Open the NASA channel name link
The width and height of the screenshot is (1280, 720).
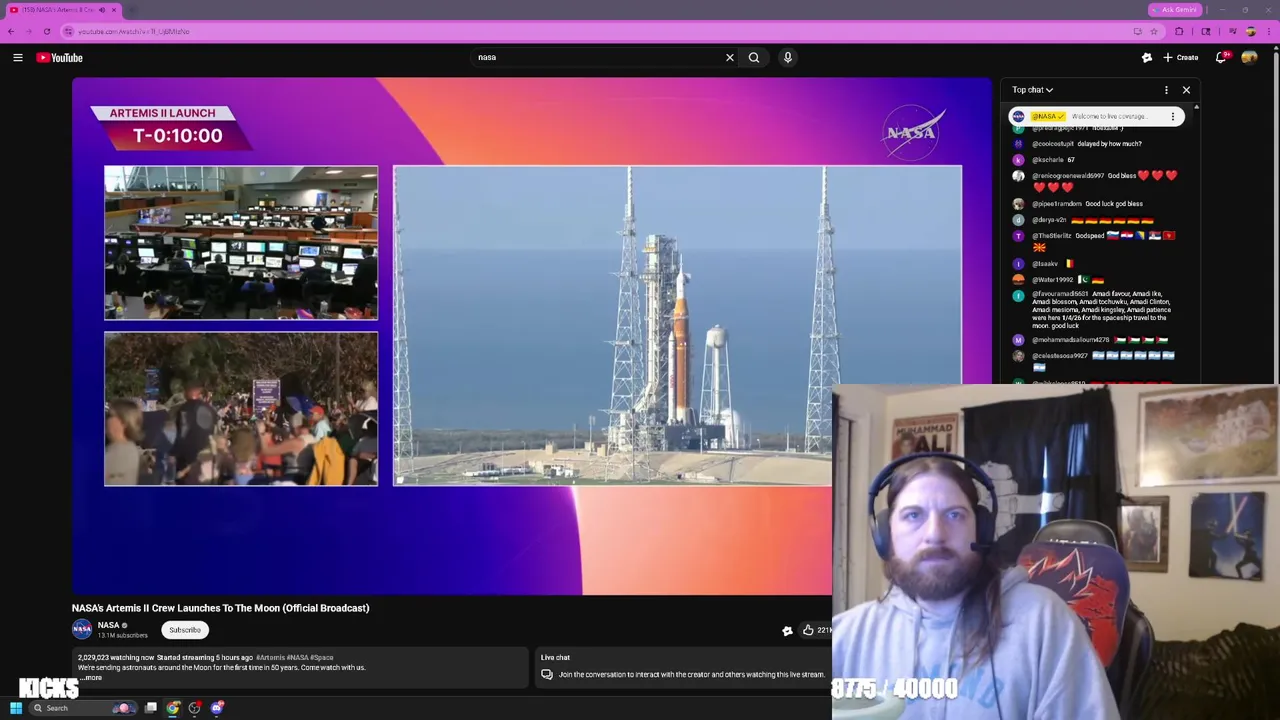[108, 625]
